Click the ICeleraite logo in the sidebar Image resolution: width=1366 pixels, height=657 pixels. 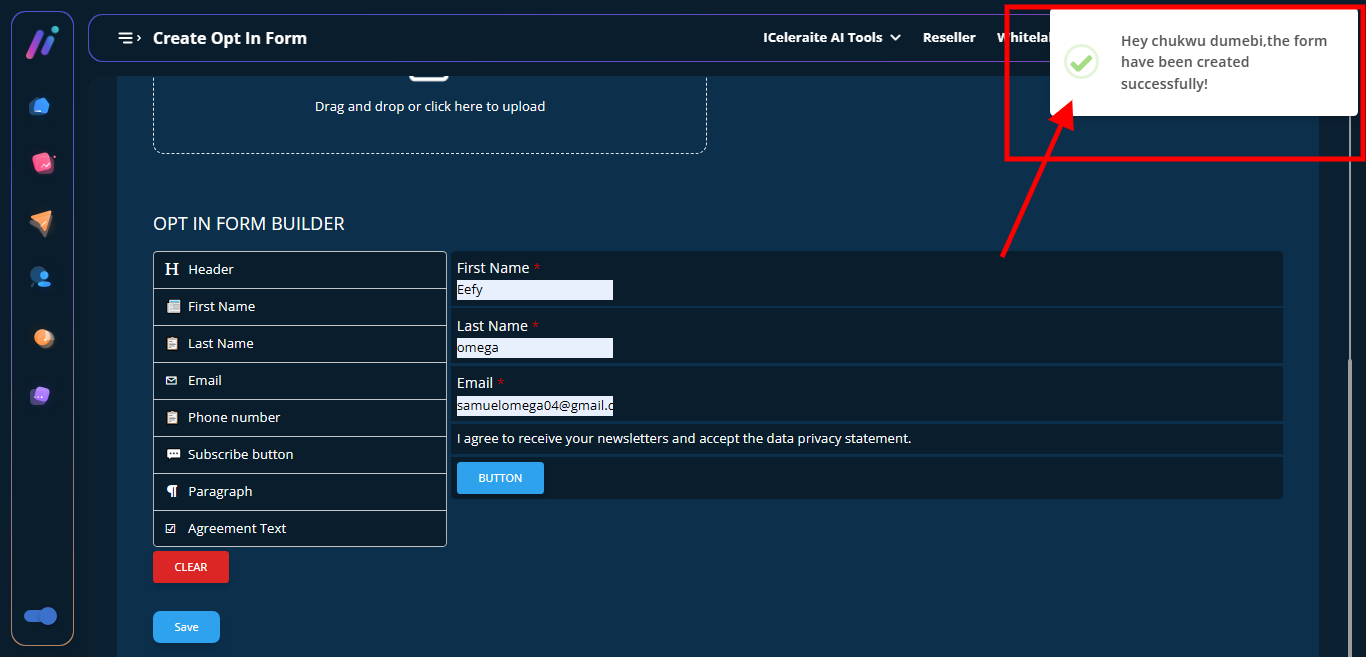(41, 42)
